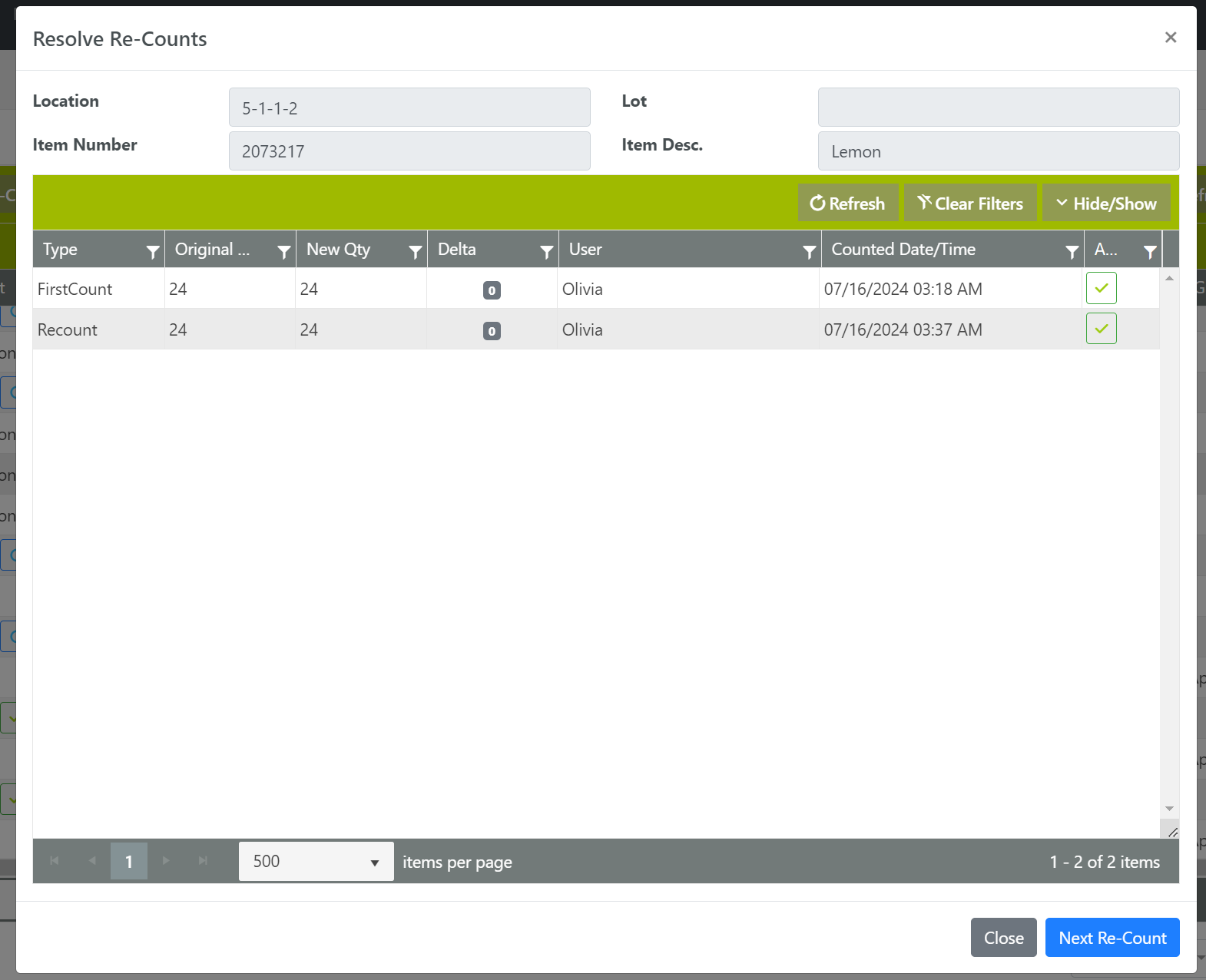This screenshot has height=980, width=1206.
Task: Open filter for Counted Date/Time column
Action: pyautogui.click(x=1072, y=251)
